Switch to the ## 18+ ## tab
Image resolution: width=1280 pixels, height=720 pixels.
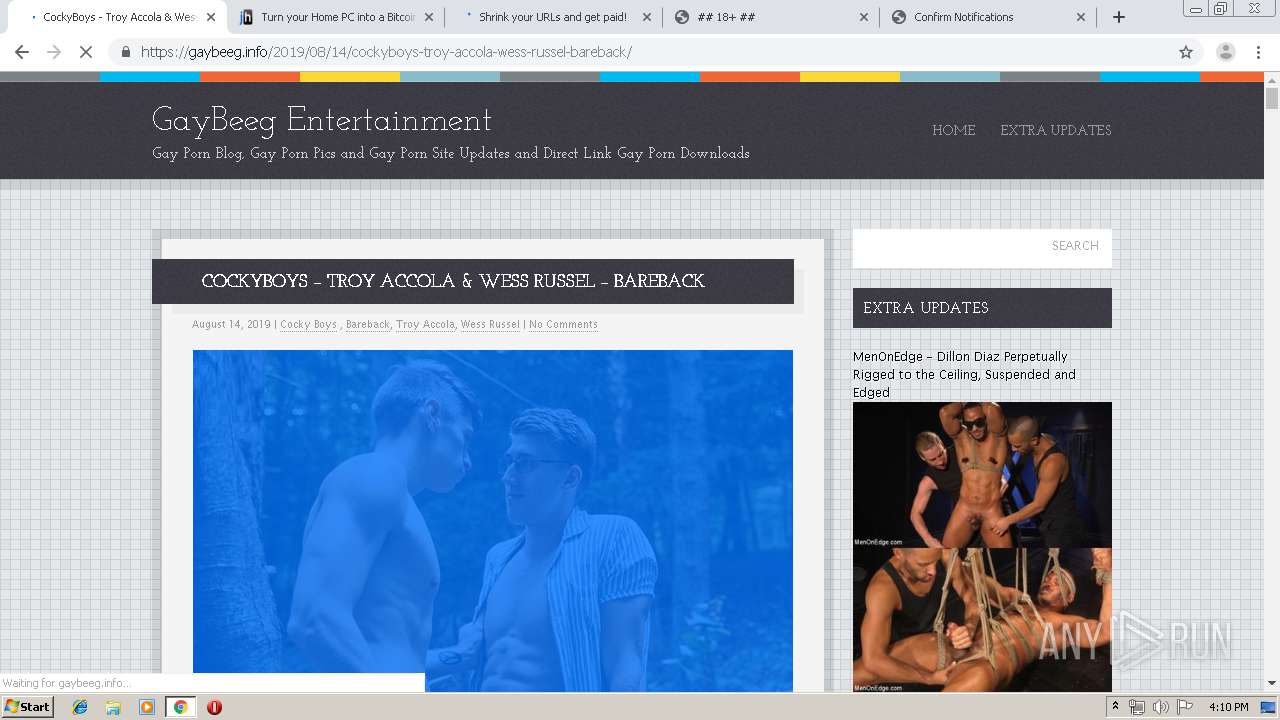coord(770,17)
